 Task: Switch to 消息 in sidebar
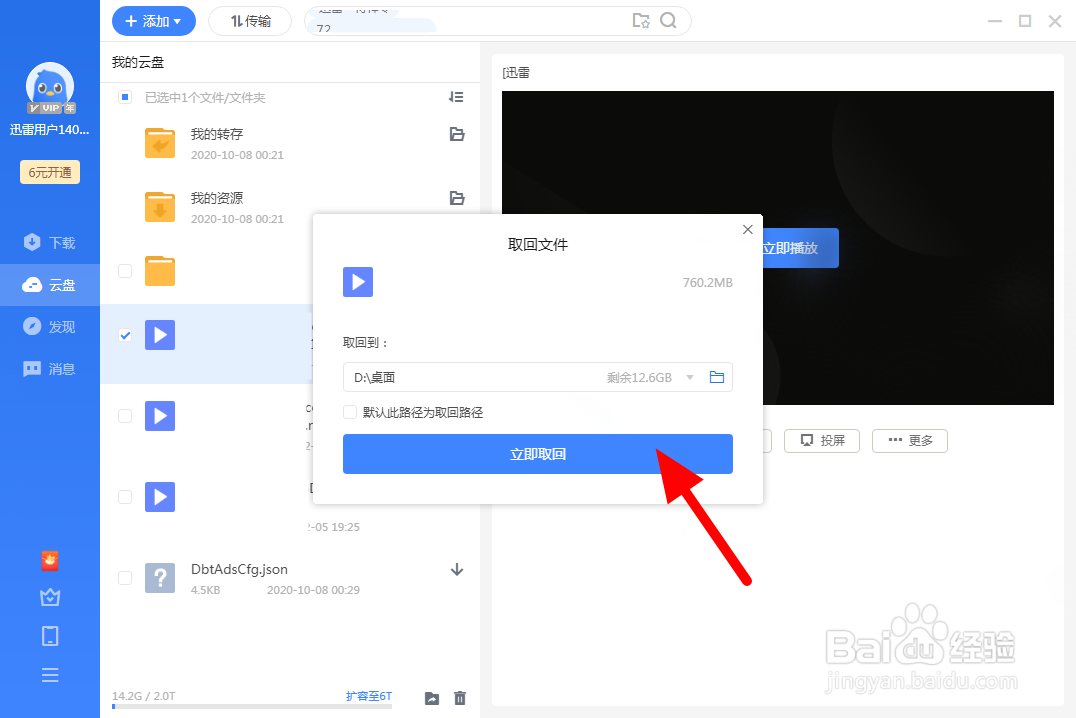pyautogui.click(x=49, y=369)
